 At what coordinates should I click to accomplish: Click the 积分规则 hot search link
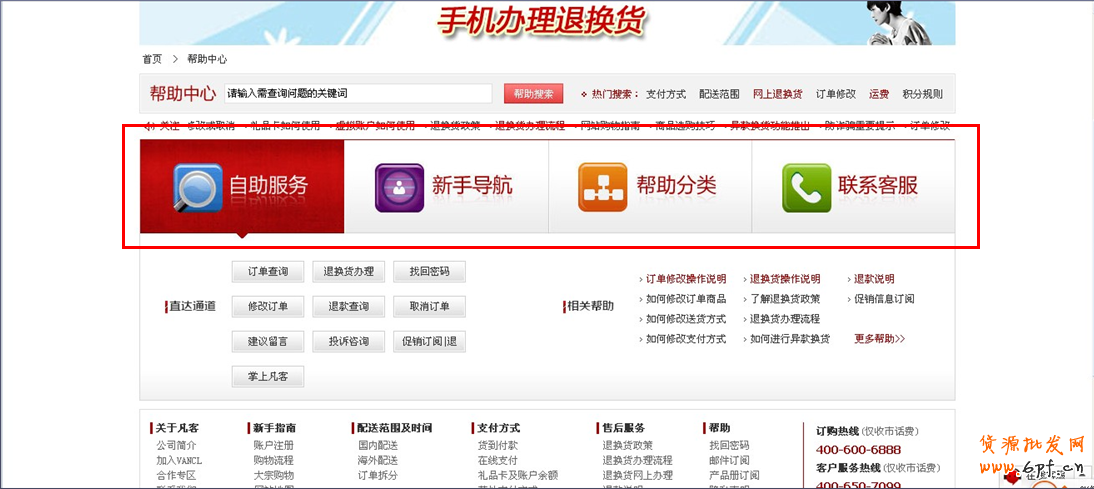coord(922,94)
